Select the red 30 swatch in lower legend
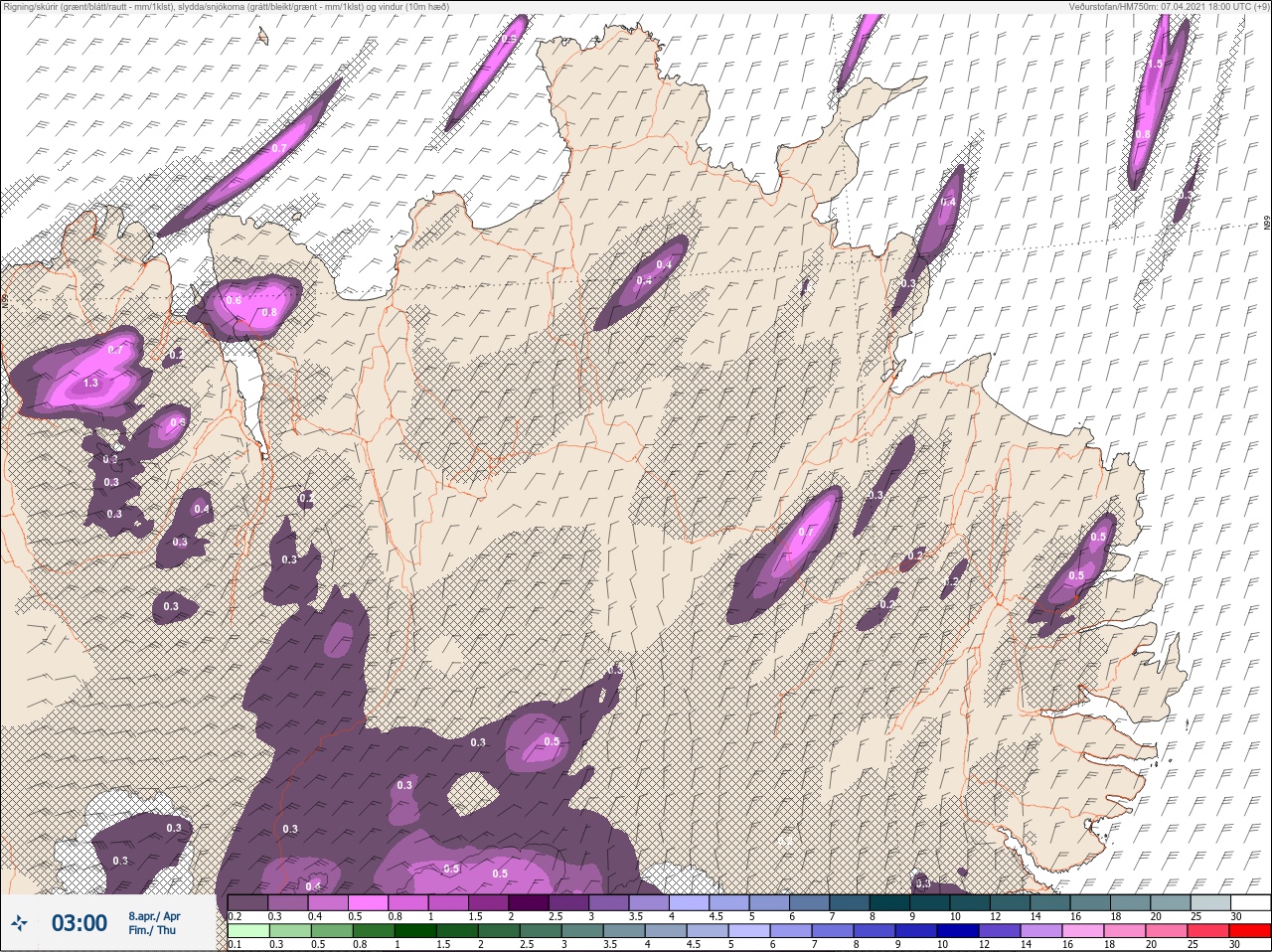Image resolution: width=1272 pixels, height=952 pixels. pos(1250,931)
